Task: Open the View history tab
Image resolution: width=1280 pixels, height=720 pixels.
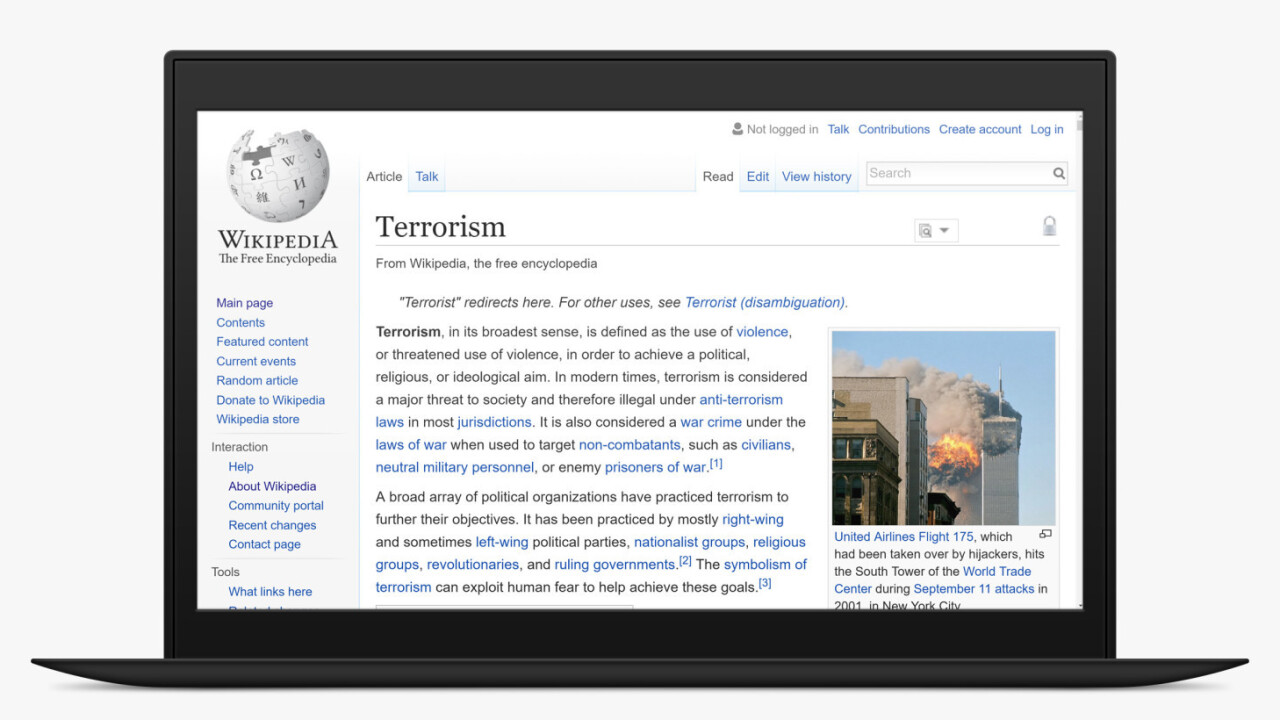Action: 816,177
